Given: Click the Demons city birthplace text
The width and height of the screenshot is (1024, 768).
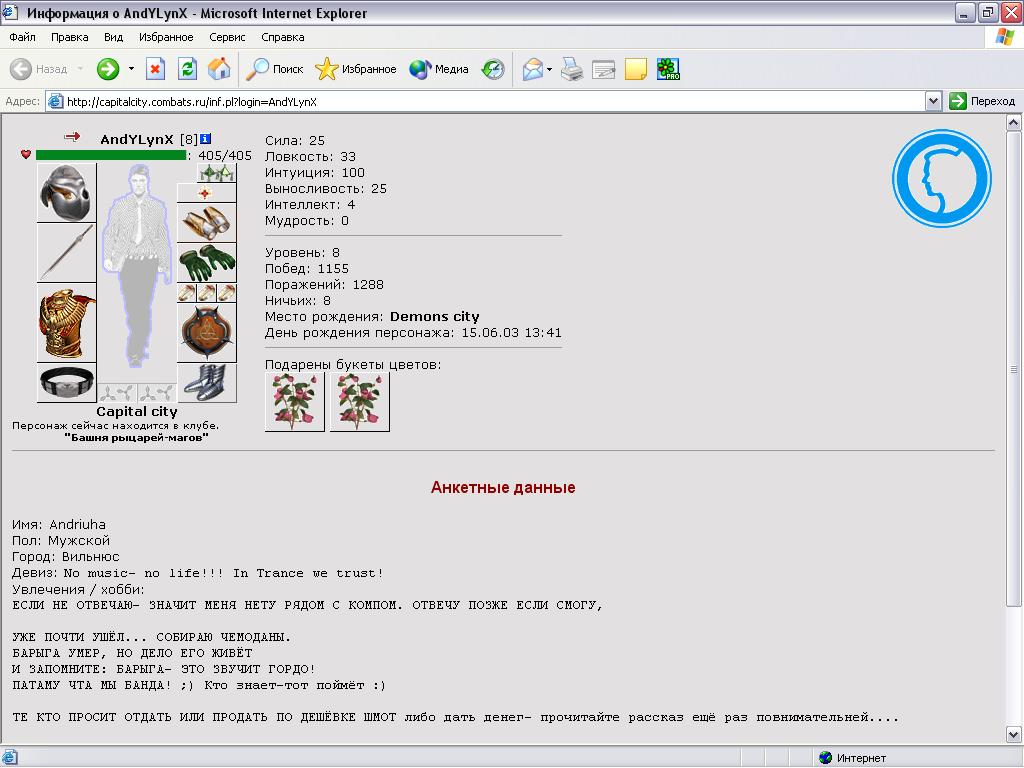Looking at the screenshot, I should tap(434, 317).
